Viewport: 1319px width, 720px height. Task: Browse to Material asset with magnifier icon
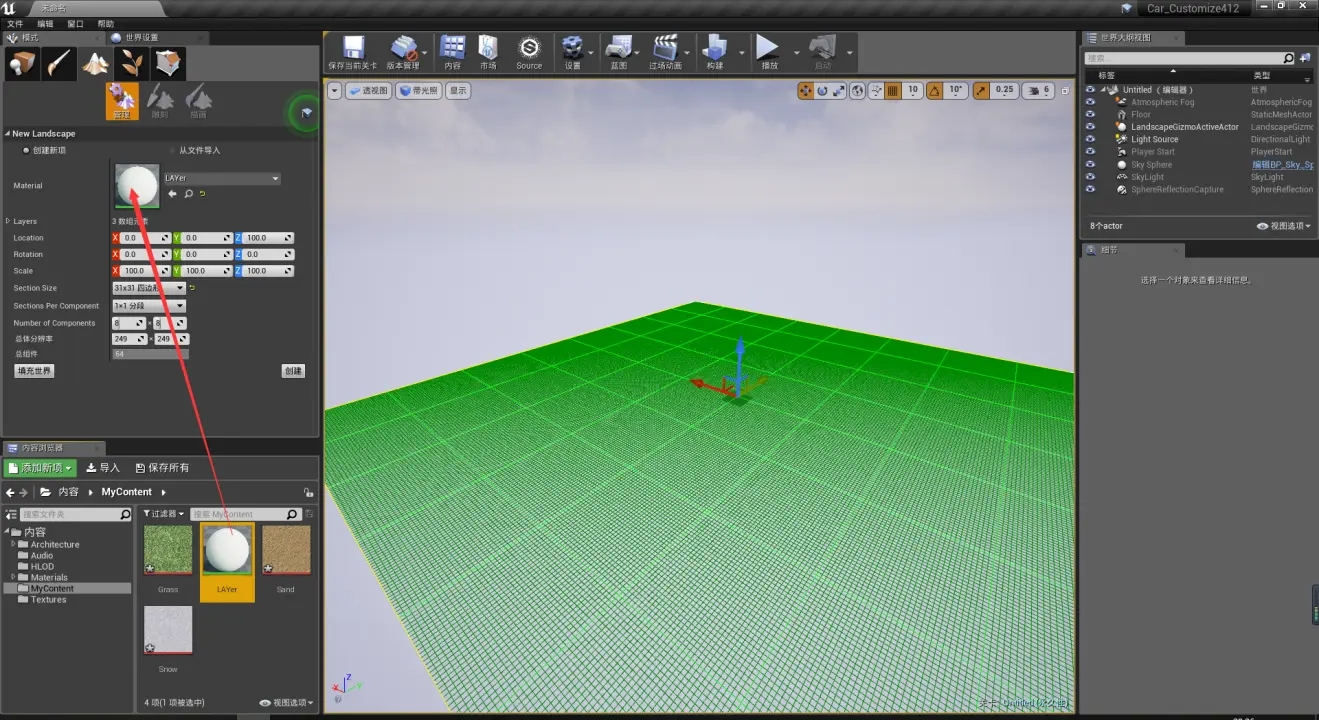tap(188, 194)
